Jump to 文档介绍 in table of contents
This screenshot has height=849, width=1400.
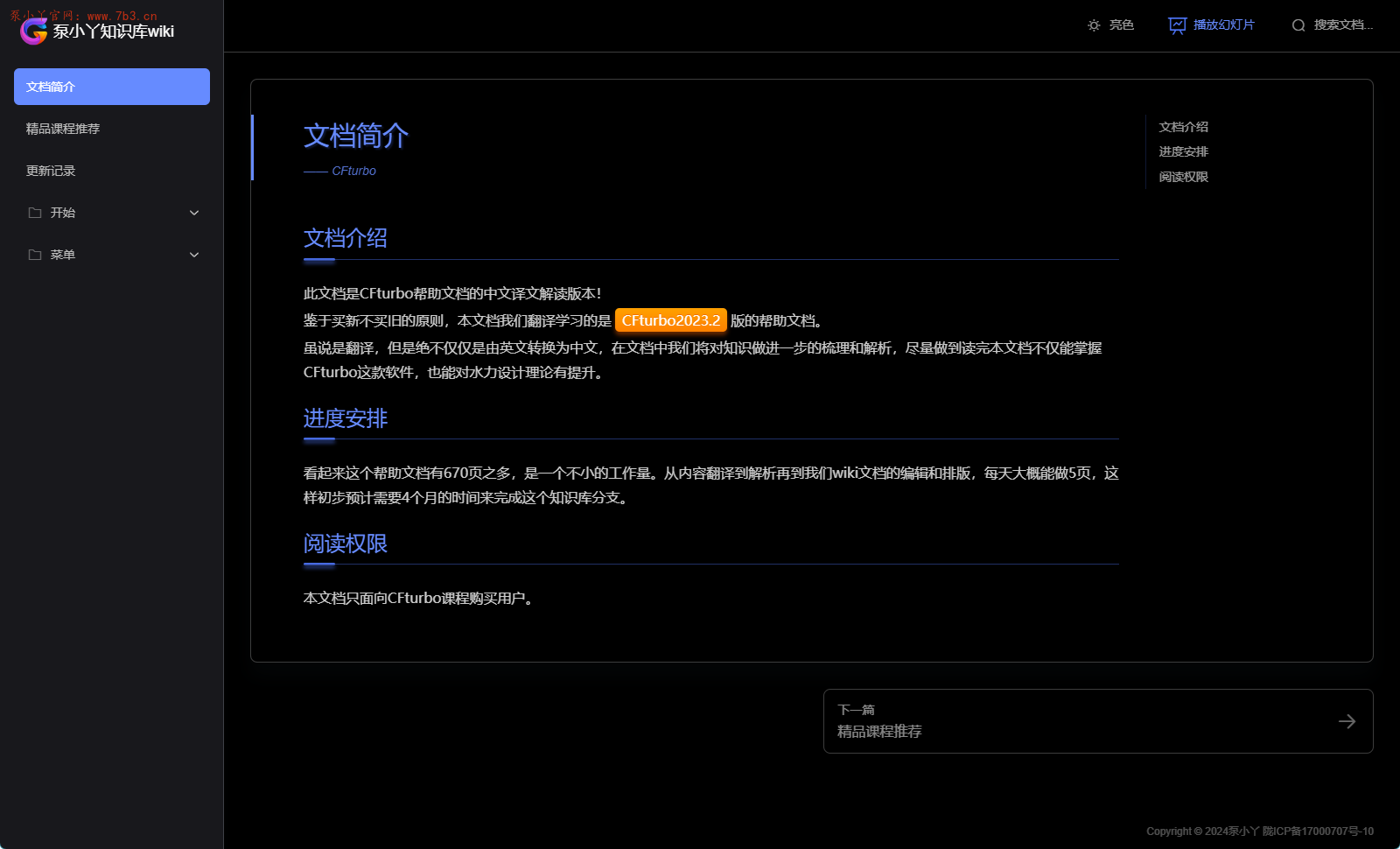coord(1183,127)
